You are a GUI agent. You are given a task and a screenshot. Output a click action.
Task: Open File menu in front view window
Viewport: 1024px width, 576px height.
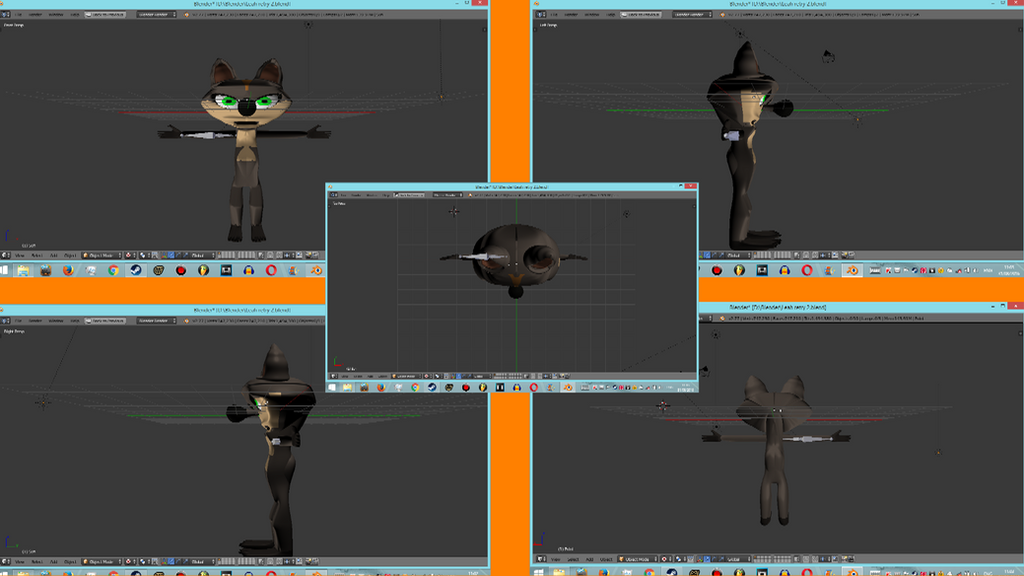click(x=19, y=14)
